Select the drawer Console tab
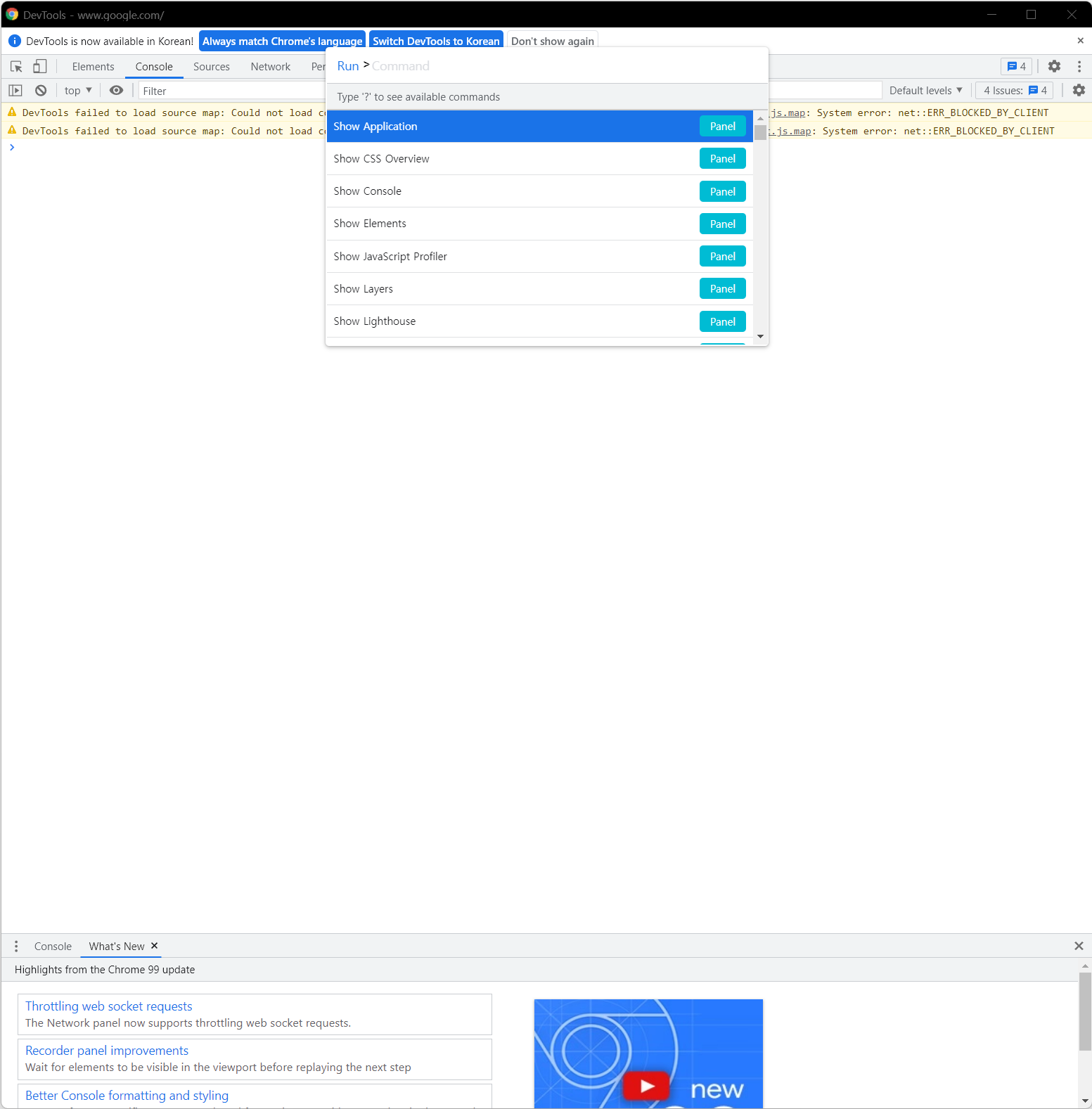This screenshot has height=1109, width=1092. pos(53,947)
